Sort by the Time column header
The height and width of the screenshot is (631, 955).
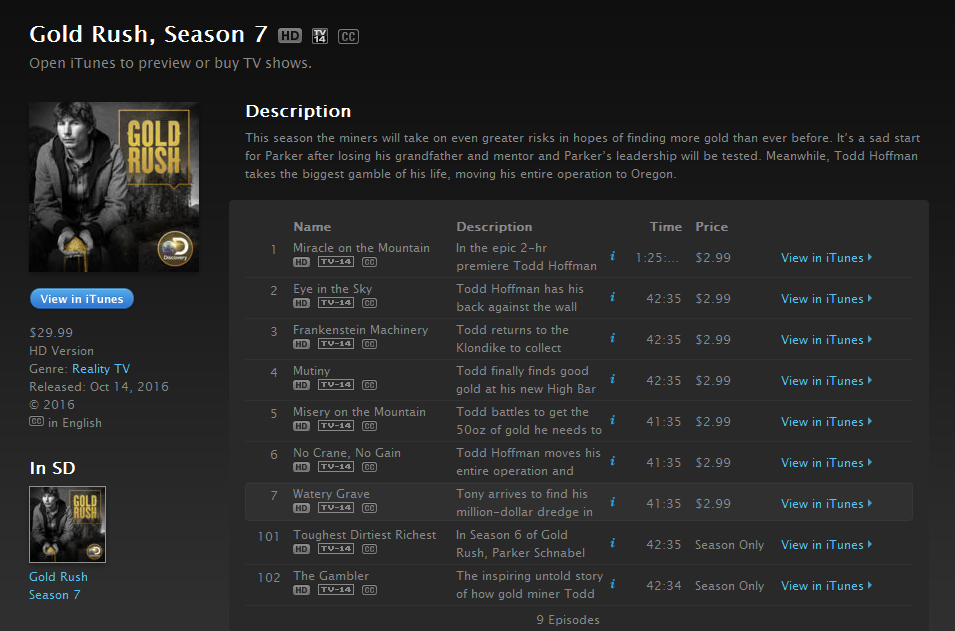(666, 227)
